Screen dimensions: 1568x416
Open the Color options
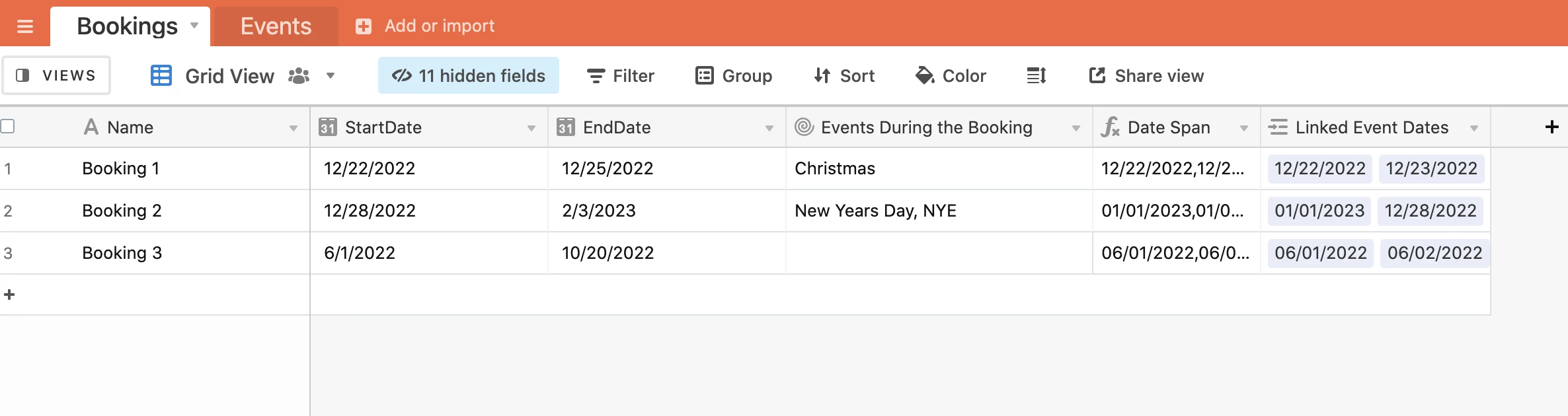pos(951,76)
